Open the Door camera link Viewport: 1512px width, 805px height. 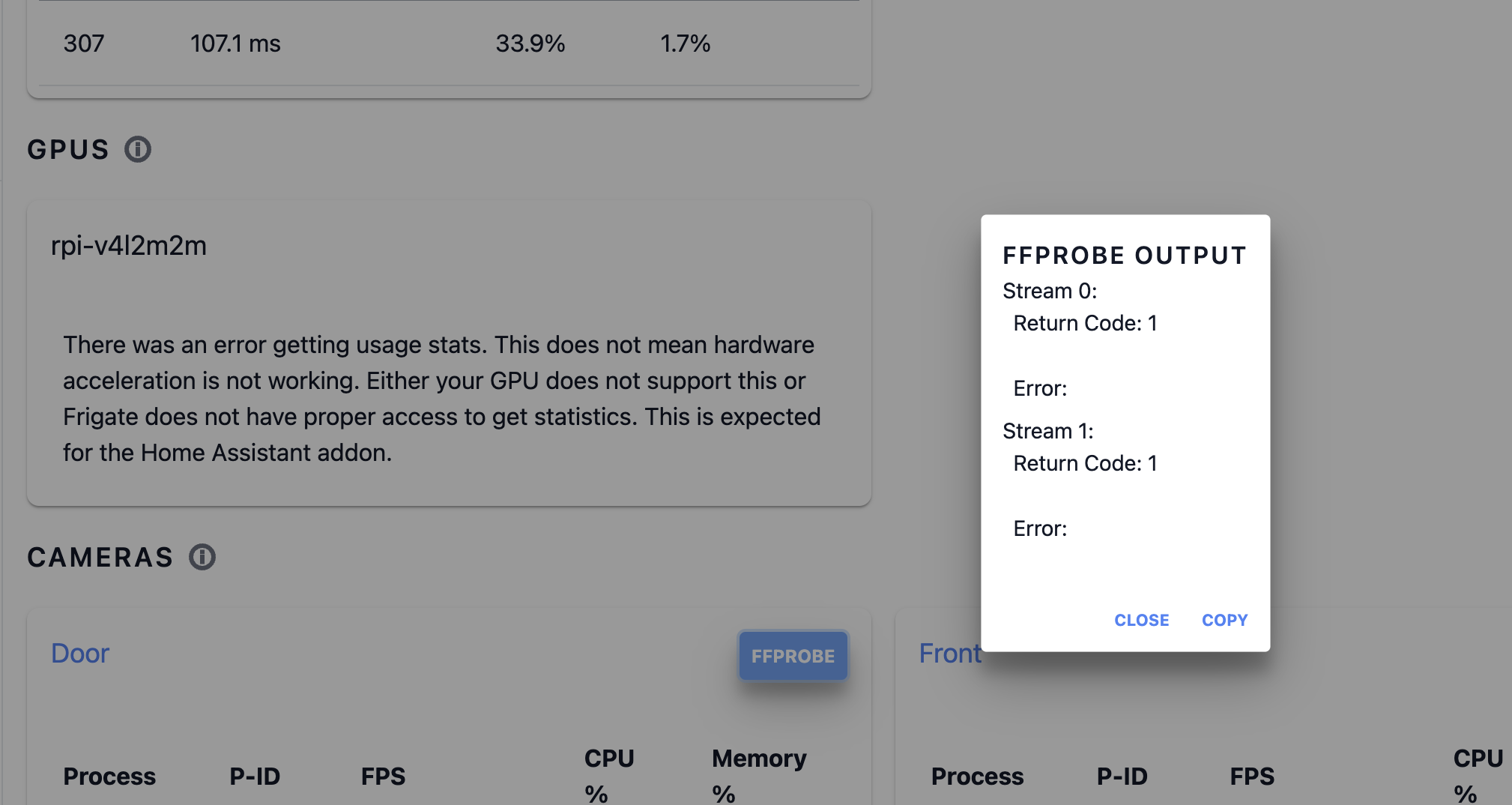click(80, 653)
